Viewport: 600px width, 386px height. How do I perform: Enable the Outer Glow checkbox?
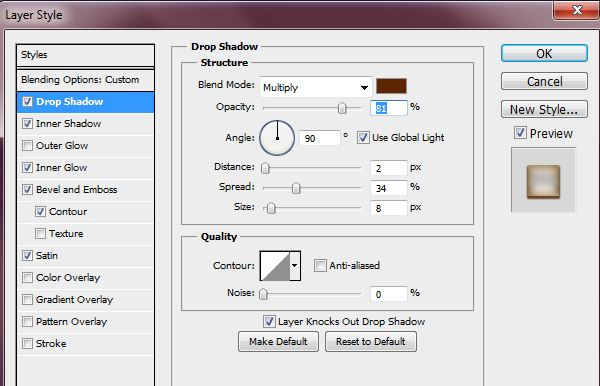[27, 146]
